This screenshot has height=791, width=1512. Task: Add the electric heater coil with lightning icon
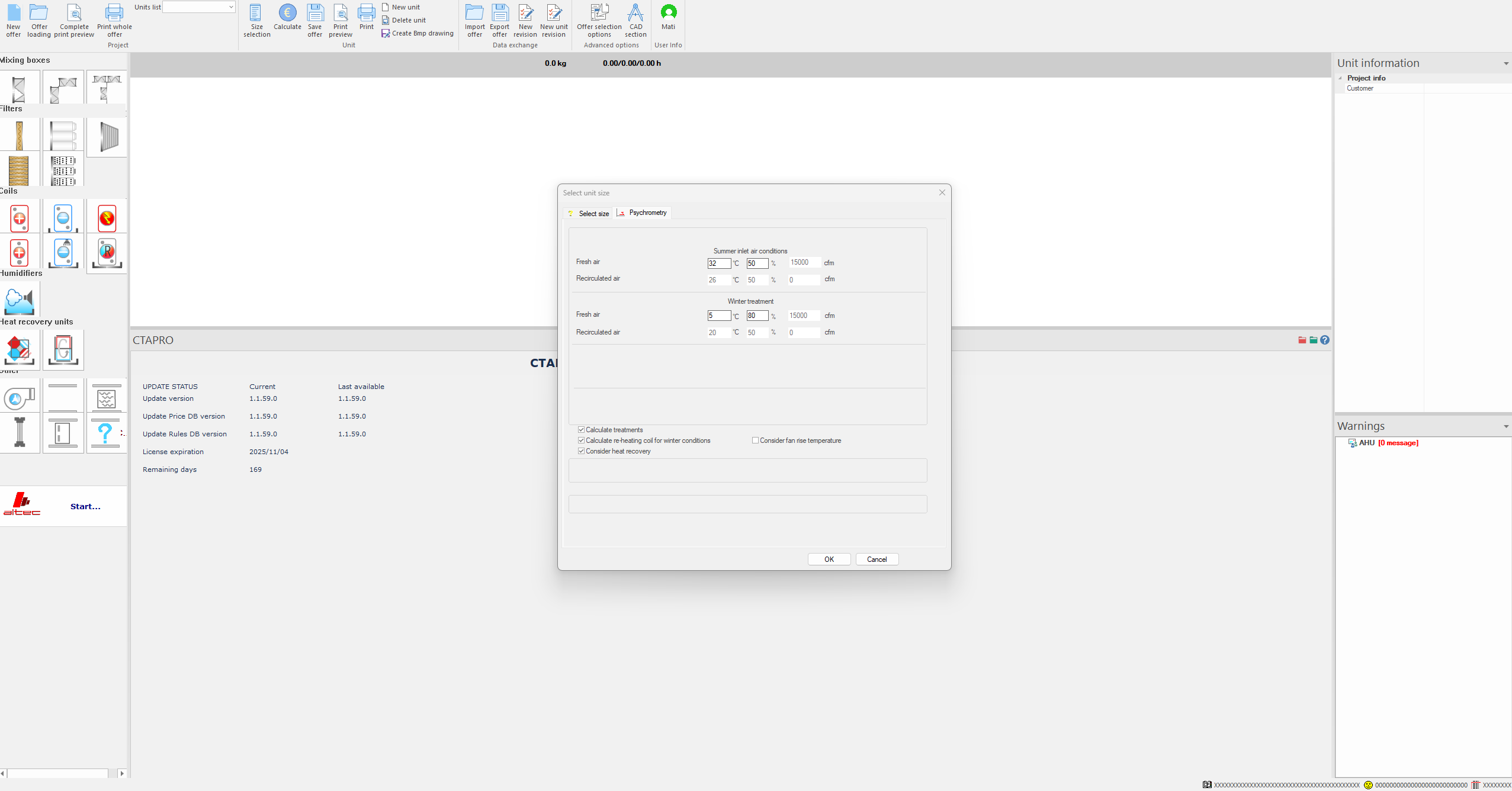click(107, 217)
